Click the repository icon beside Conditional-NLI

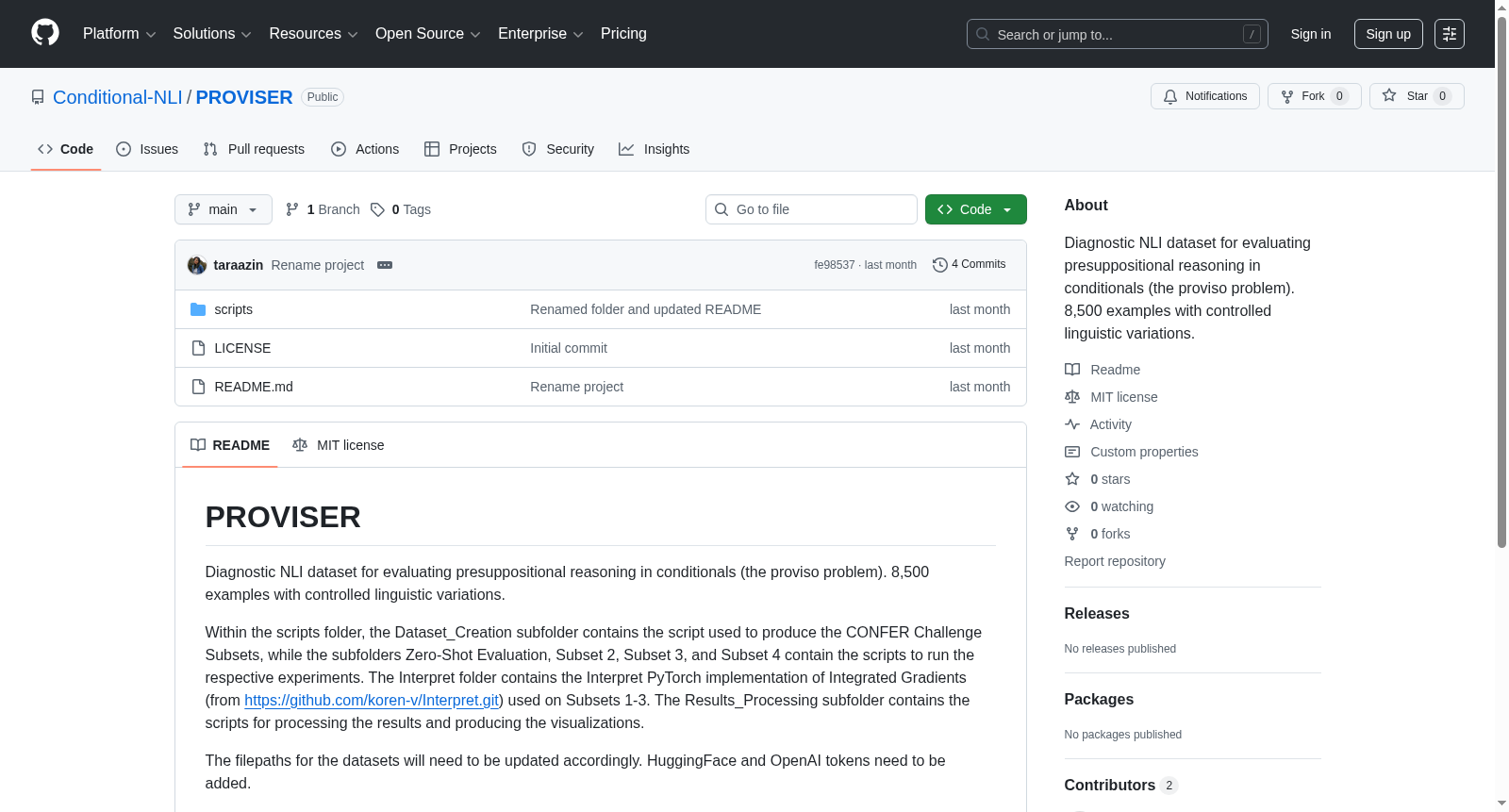38,97
